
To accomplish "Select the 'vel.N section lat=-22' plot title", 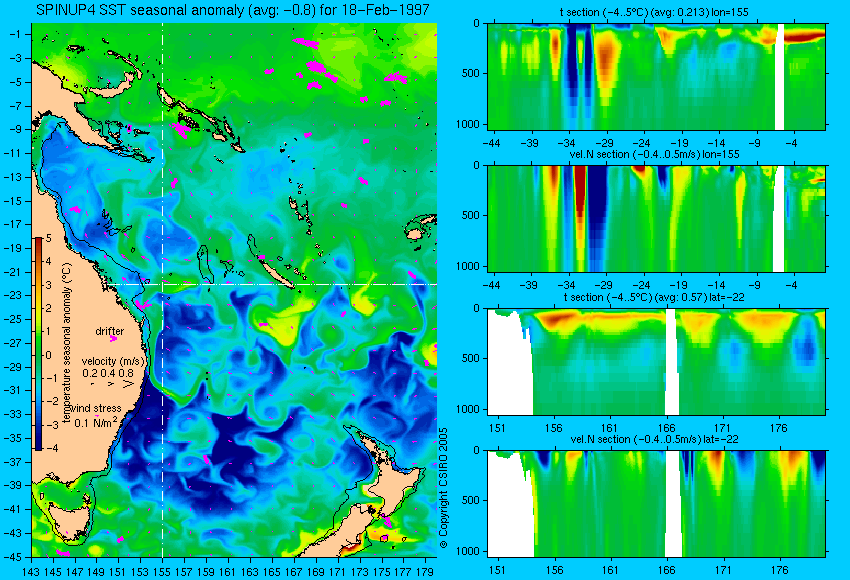I will tap(654, 440).
